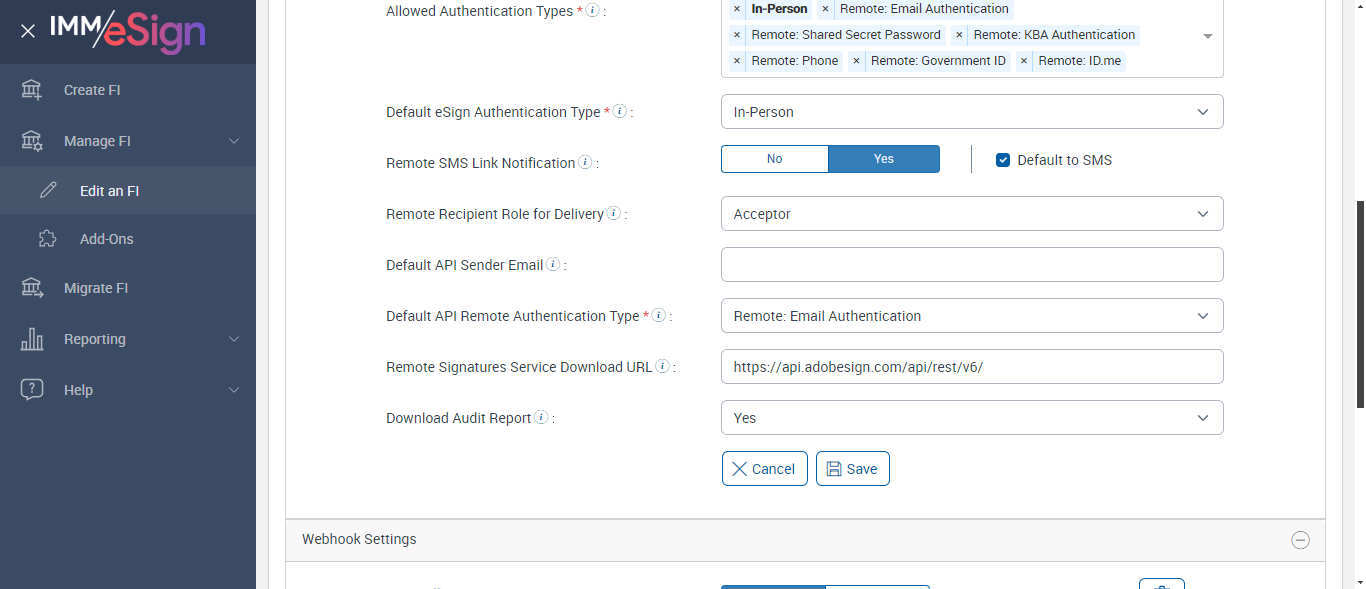This screenshot has width=1366, height=589.
Task: Remove the Remote: Phone authentication tag
Action: (737, 61)
